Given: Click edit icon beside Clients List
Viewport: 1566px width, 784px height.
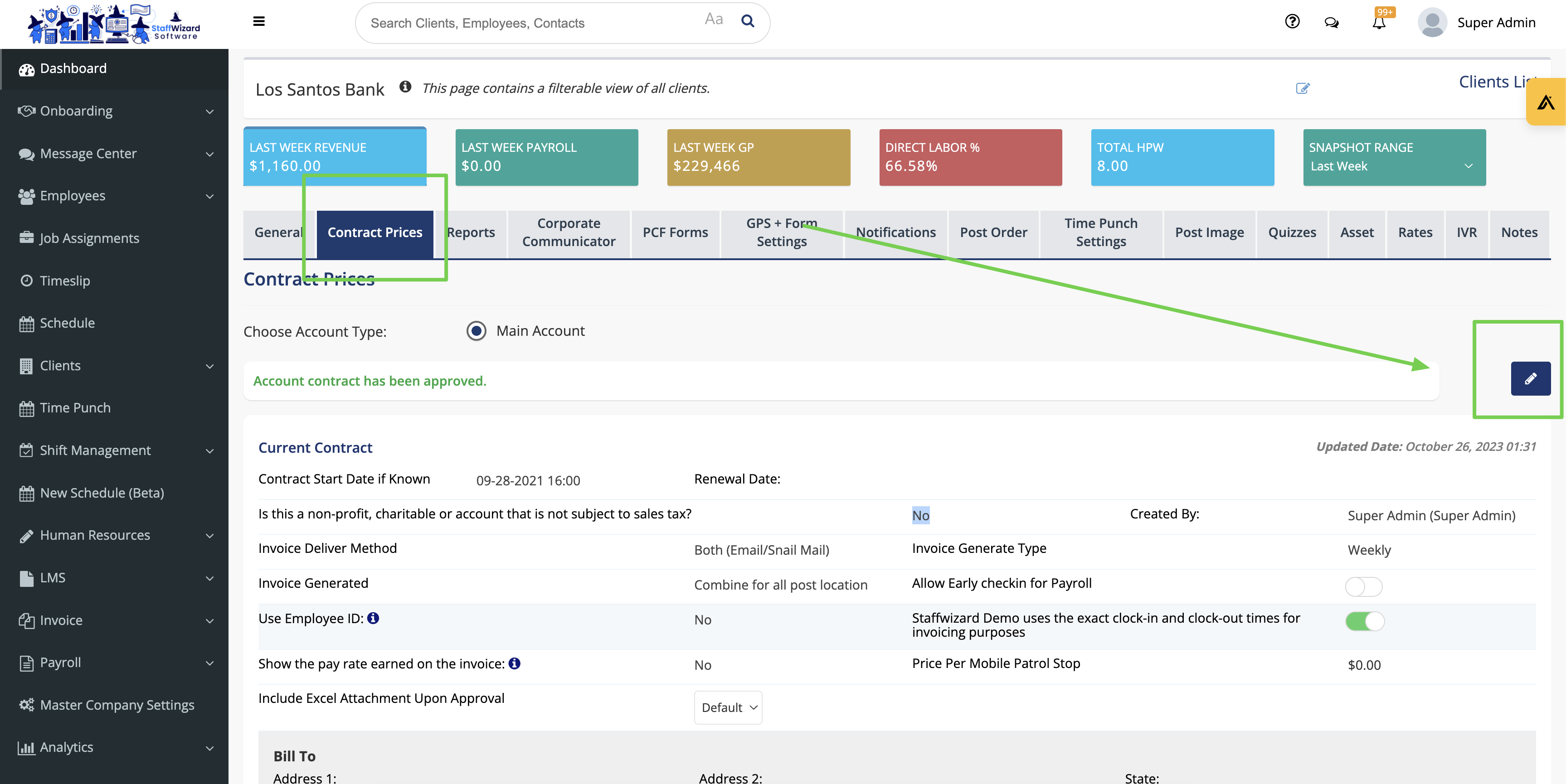Looking at the screenshot, I should tap(1302, 89).
